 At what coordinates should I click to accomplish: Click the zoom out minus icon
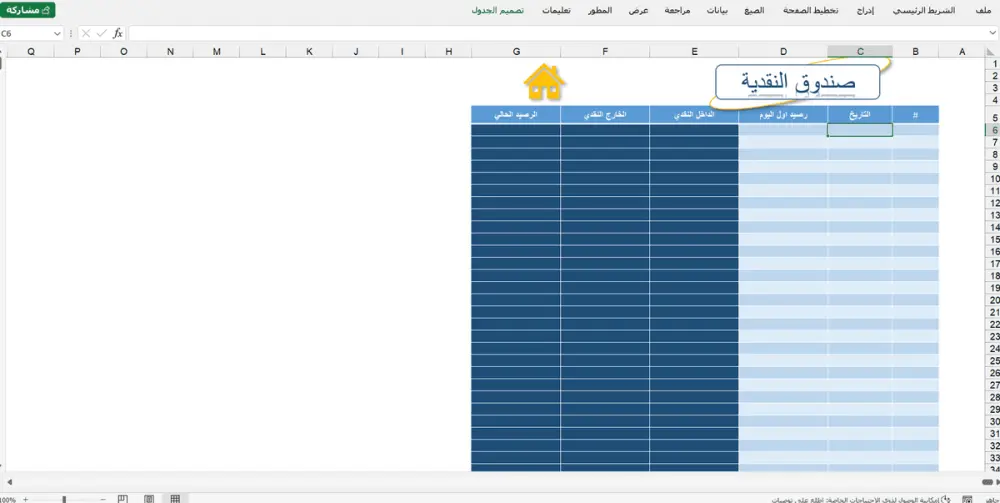(103, 500)
